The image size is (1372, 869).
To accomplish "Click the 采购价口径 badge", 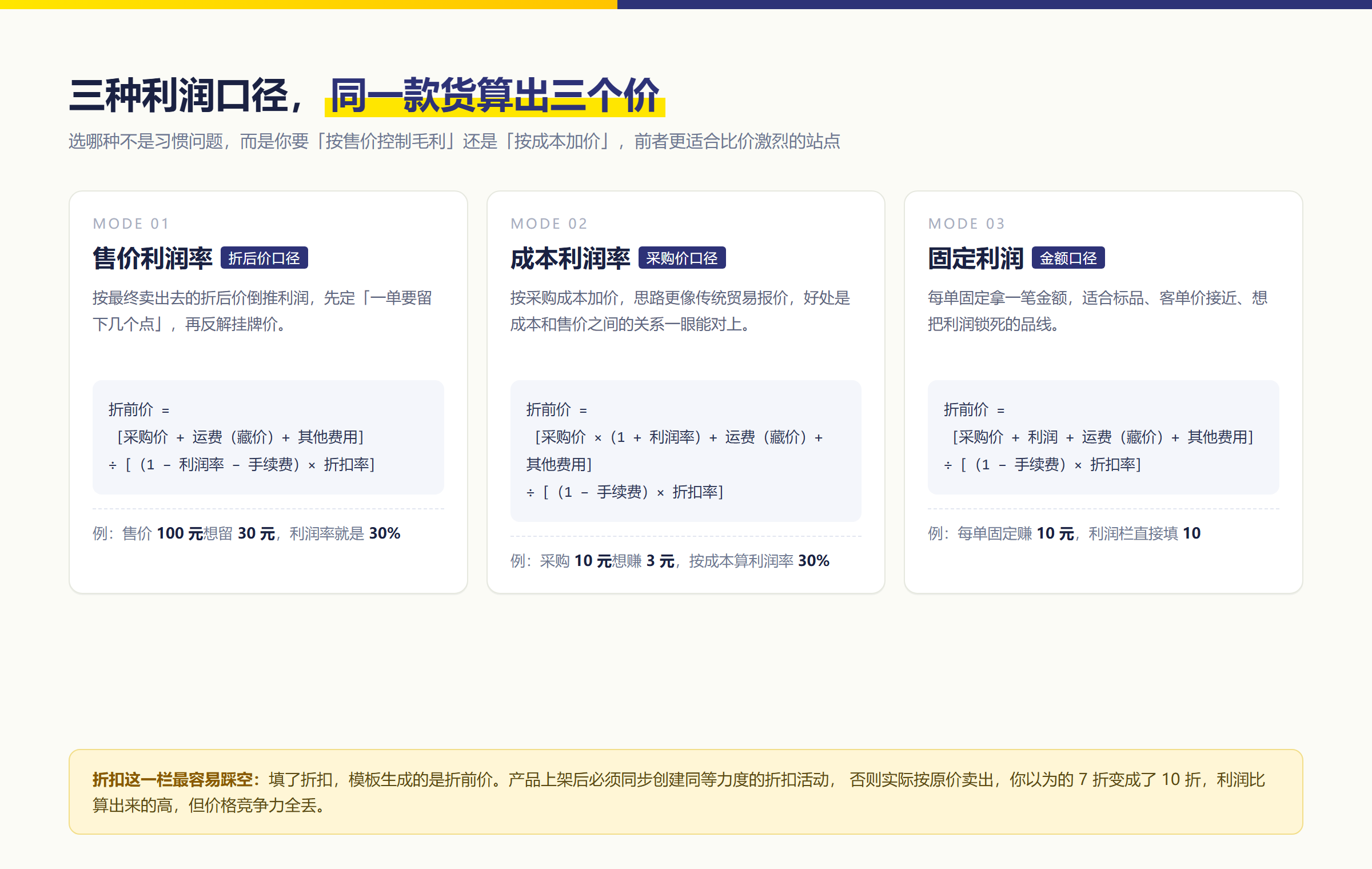I will (682, 258).
